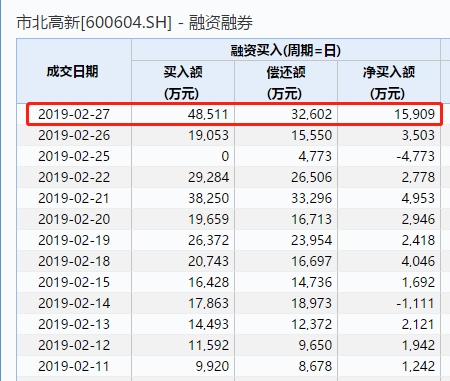Select date cell 2019-02-14
This screenshot has width=450, height=381.
74,303
